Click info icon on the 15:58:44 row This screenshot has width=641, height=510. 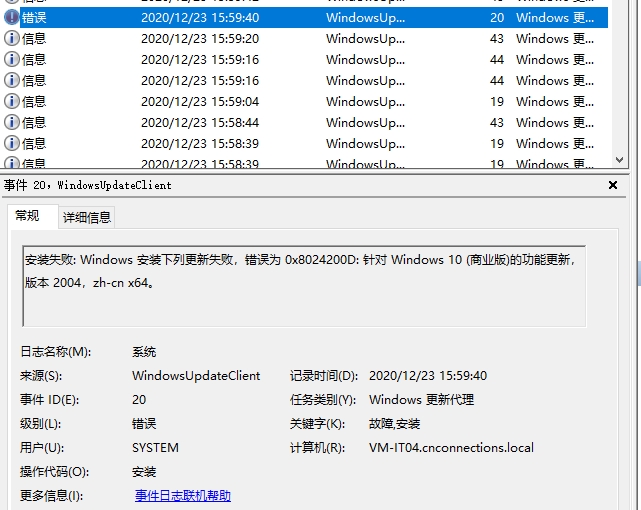coord(11,122)
